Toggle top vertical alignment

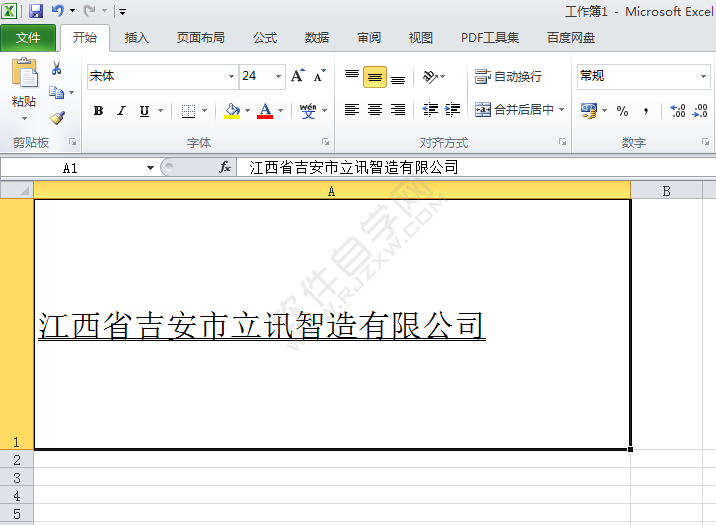[352, 76]
